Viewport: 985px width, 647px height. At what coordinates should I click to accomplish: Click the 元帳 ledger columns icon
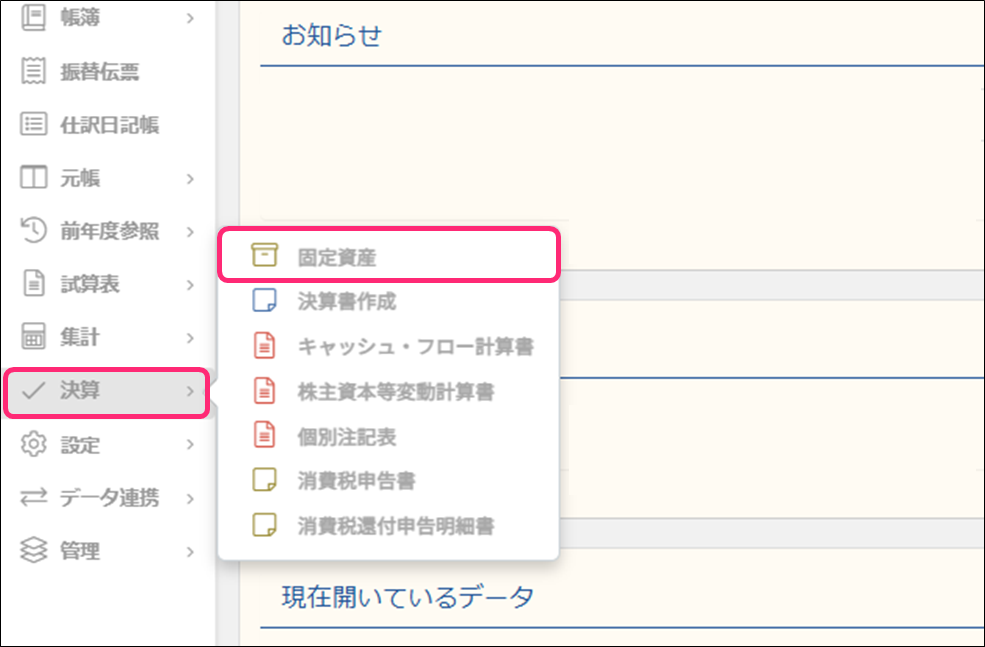[x=34, y=179]
